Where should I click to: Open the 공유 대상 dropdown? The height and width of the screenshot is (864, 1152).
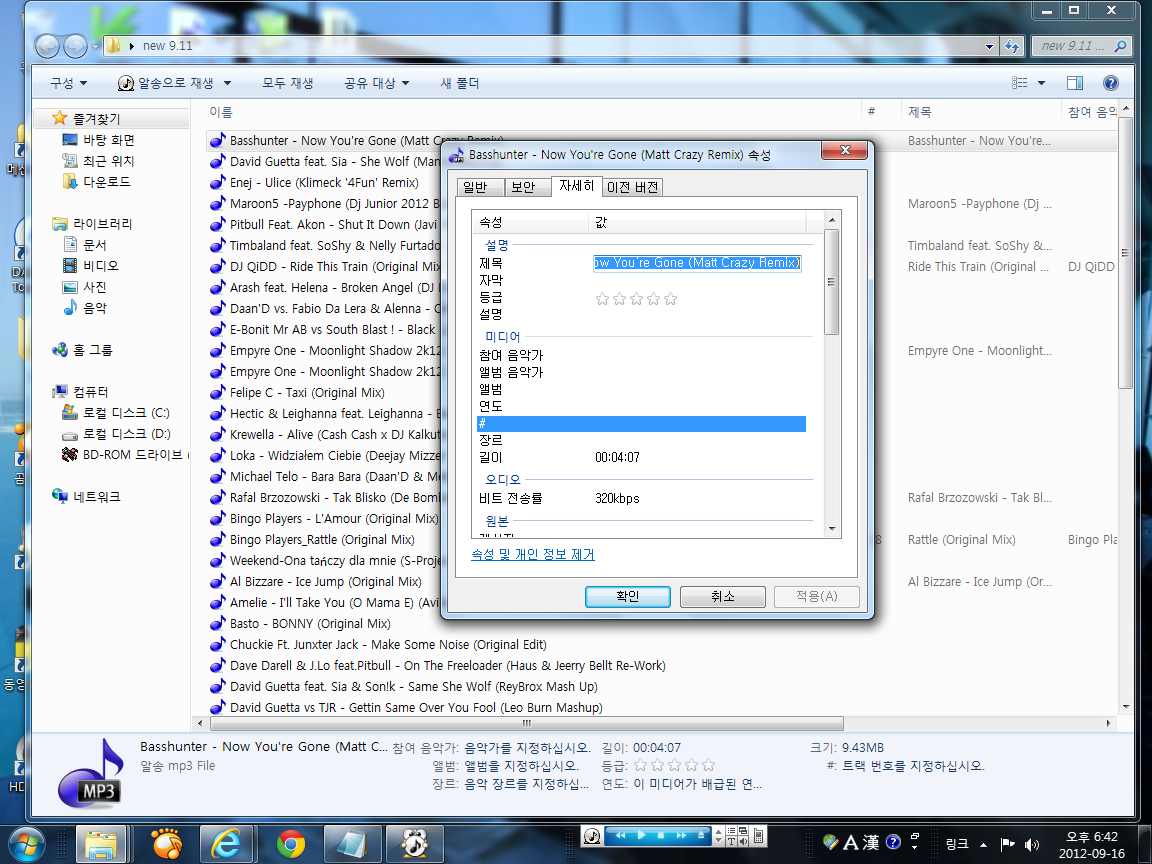pyautogui.click(x=376, y=83)
